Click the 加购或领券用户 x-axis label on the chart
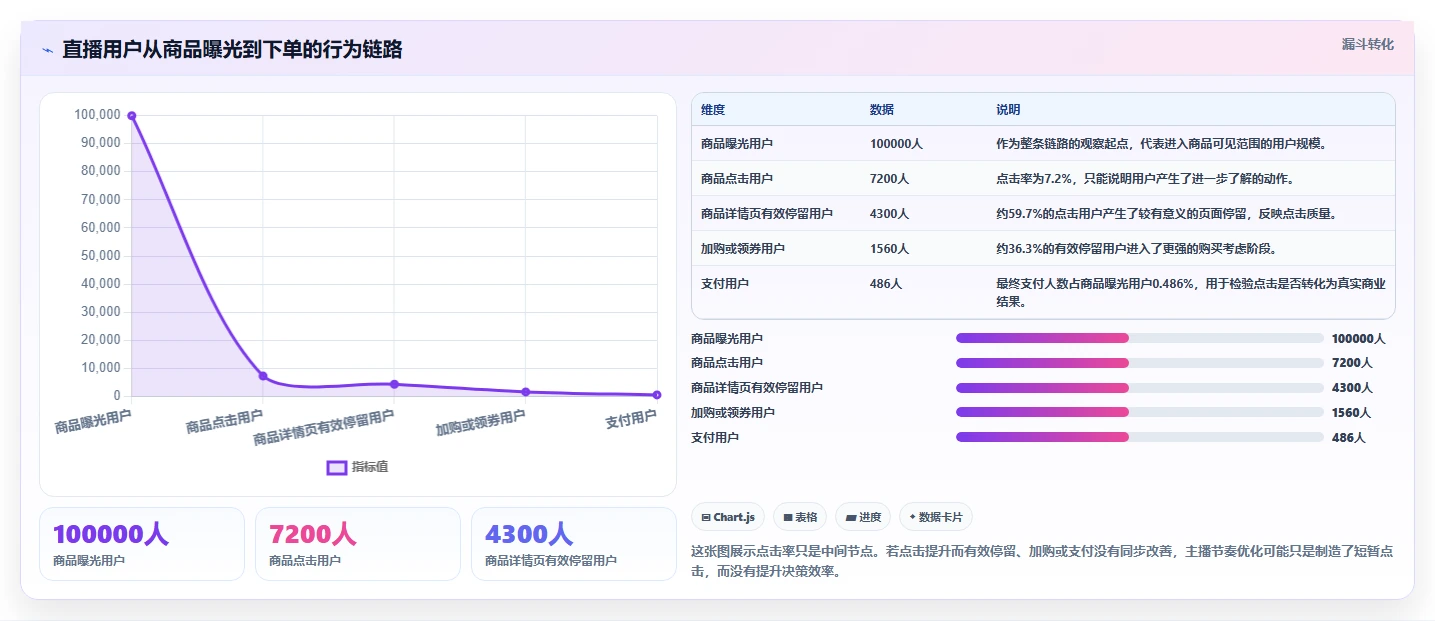Viewport: 1435px width, 621px height. (480, 423)
